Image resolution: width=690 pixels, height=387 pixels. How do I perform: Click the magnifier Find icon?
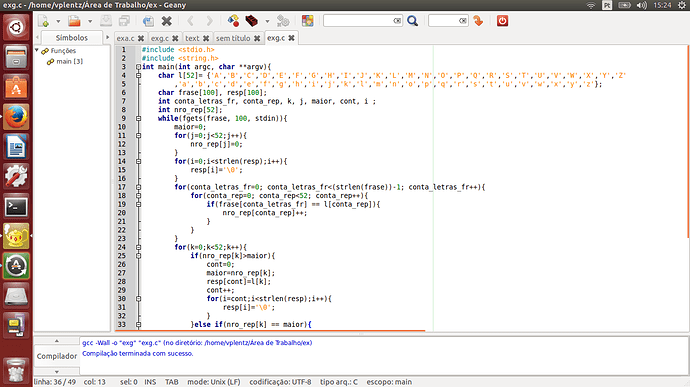pyautogui.click(x=412, y=21)
